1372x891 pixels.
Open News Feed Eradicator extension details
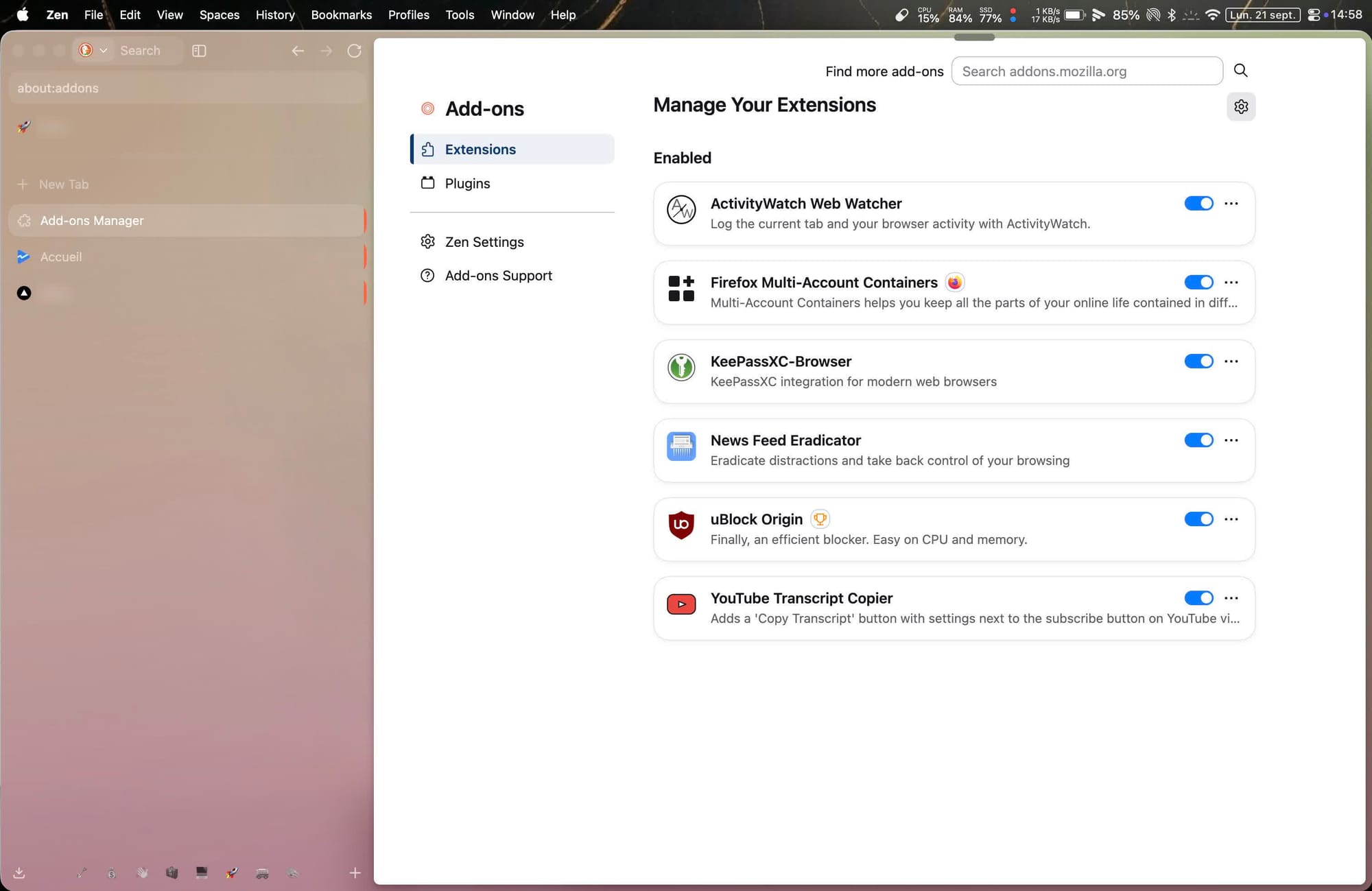click(954, 450)
